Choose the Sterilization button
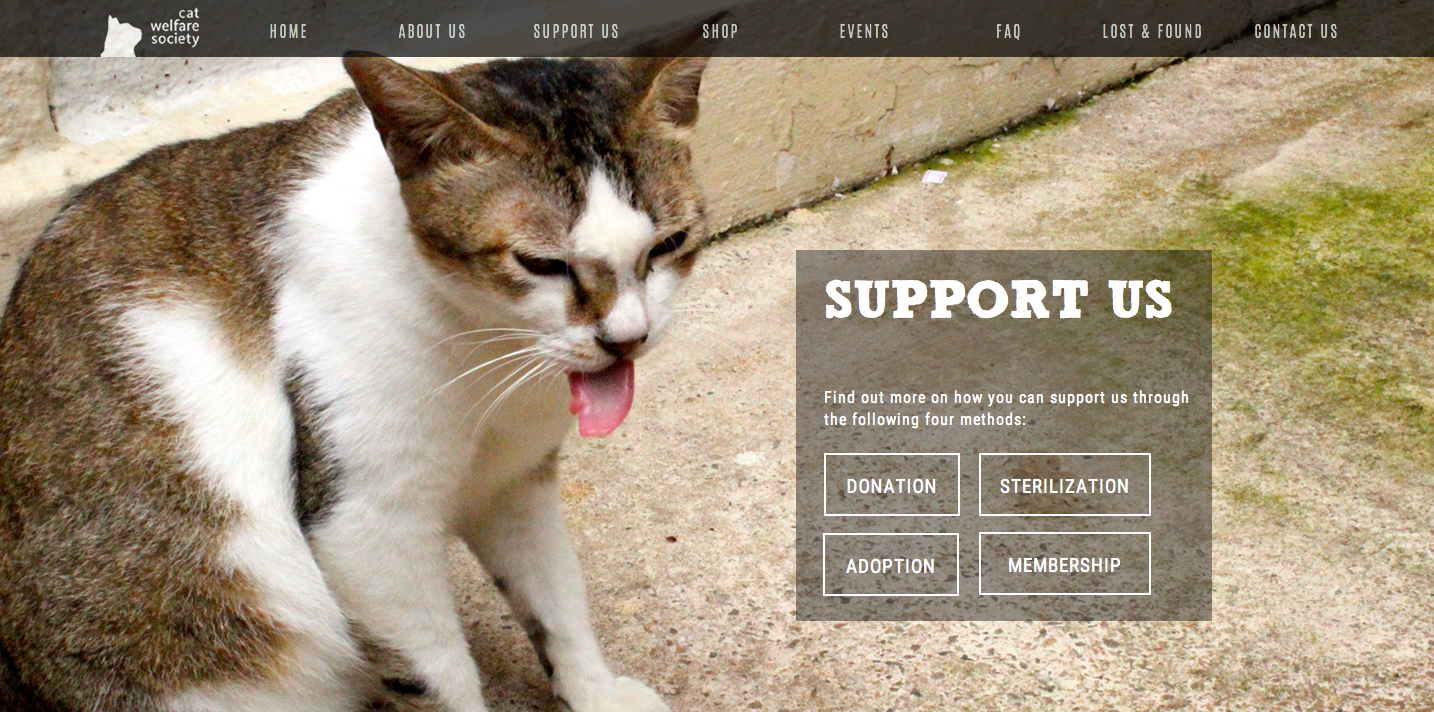 coord(1065,485)
